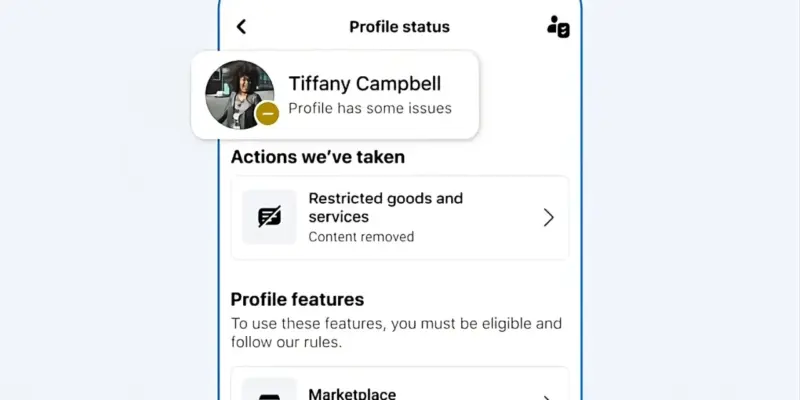Click the eligibility rules description text
800x400 pixels.
(396, 333)
